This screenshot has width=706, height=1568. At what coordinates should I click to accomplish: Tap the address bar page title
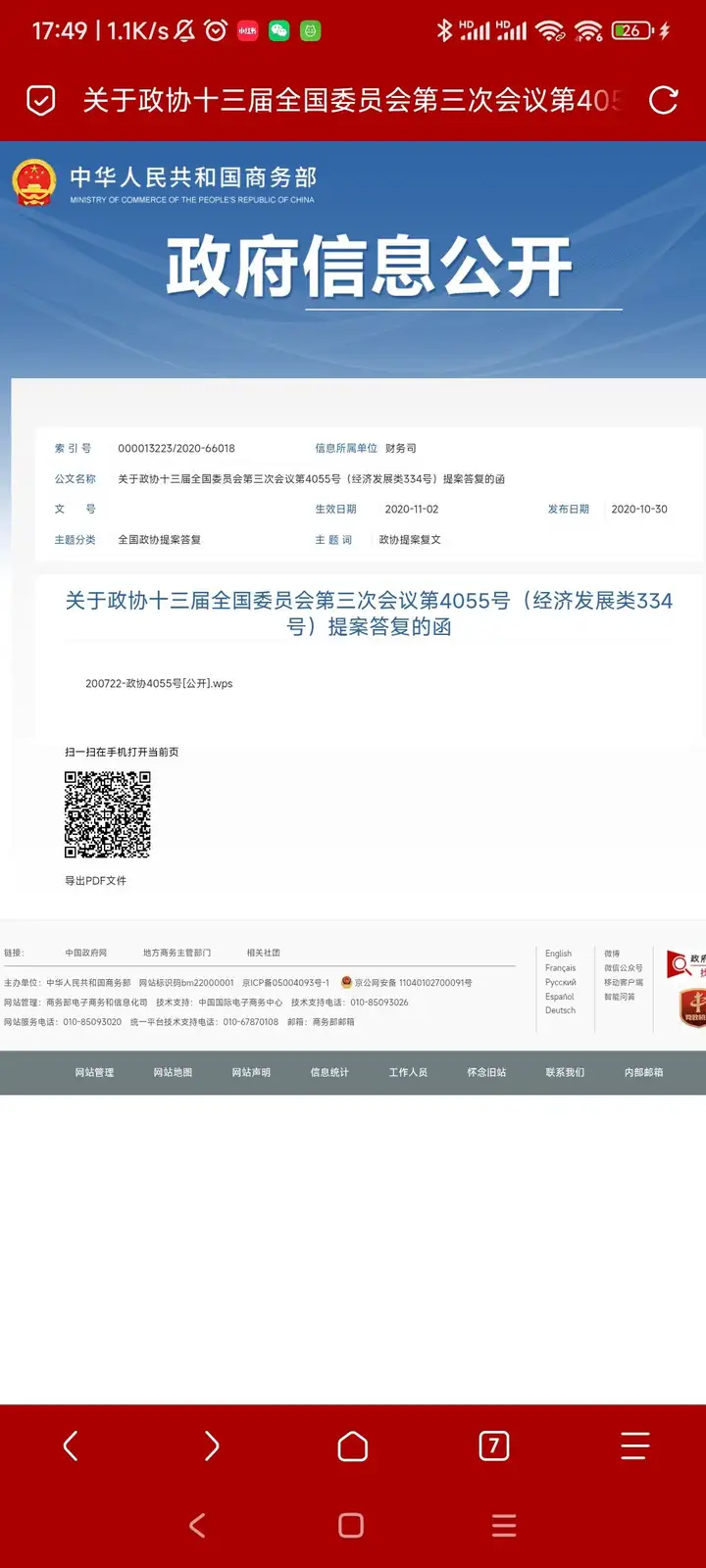351,100
